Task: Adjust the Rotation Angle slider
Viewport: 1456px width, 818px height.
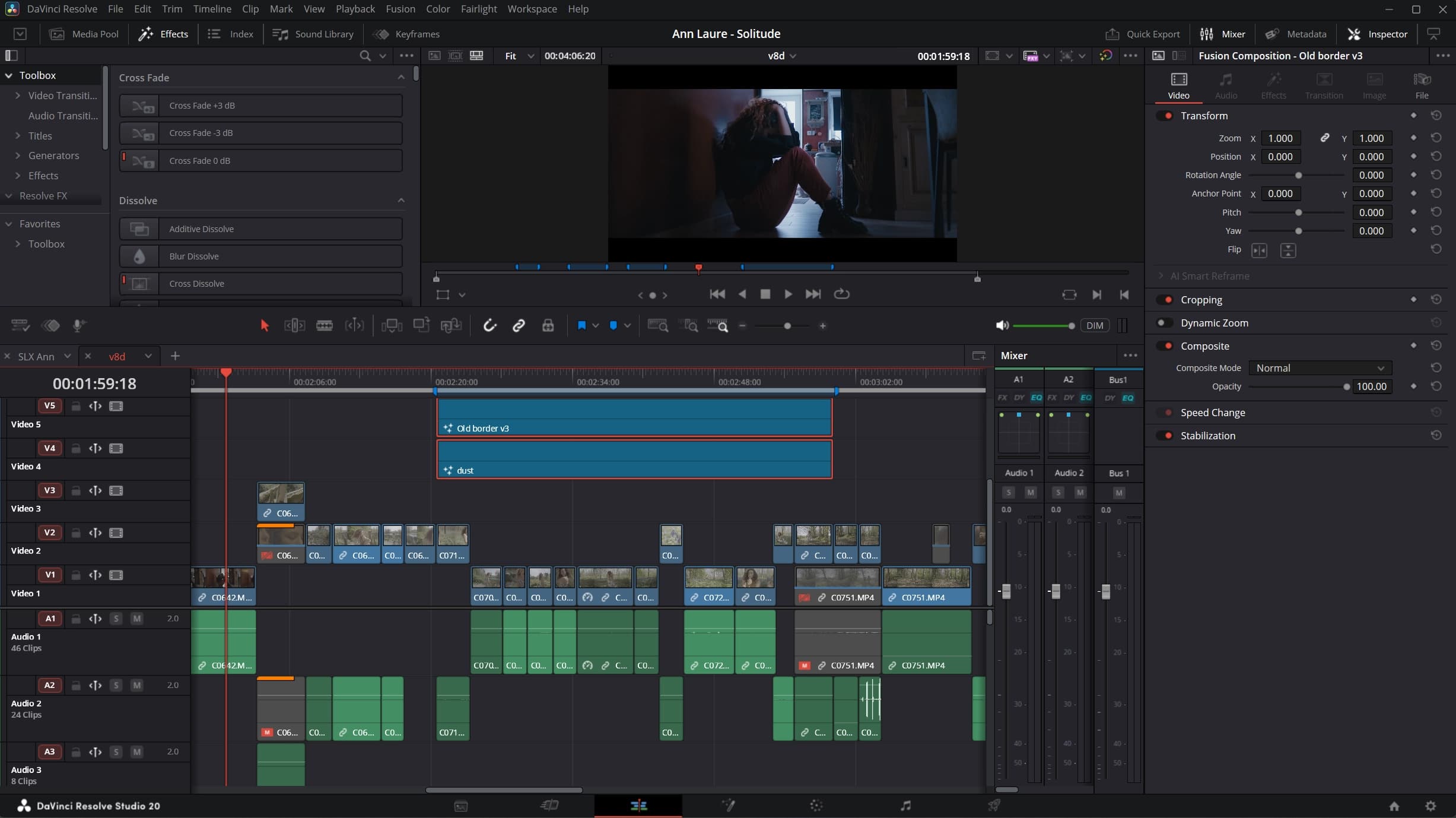Action: coord(1297,175)
